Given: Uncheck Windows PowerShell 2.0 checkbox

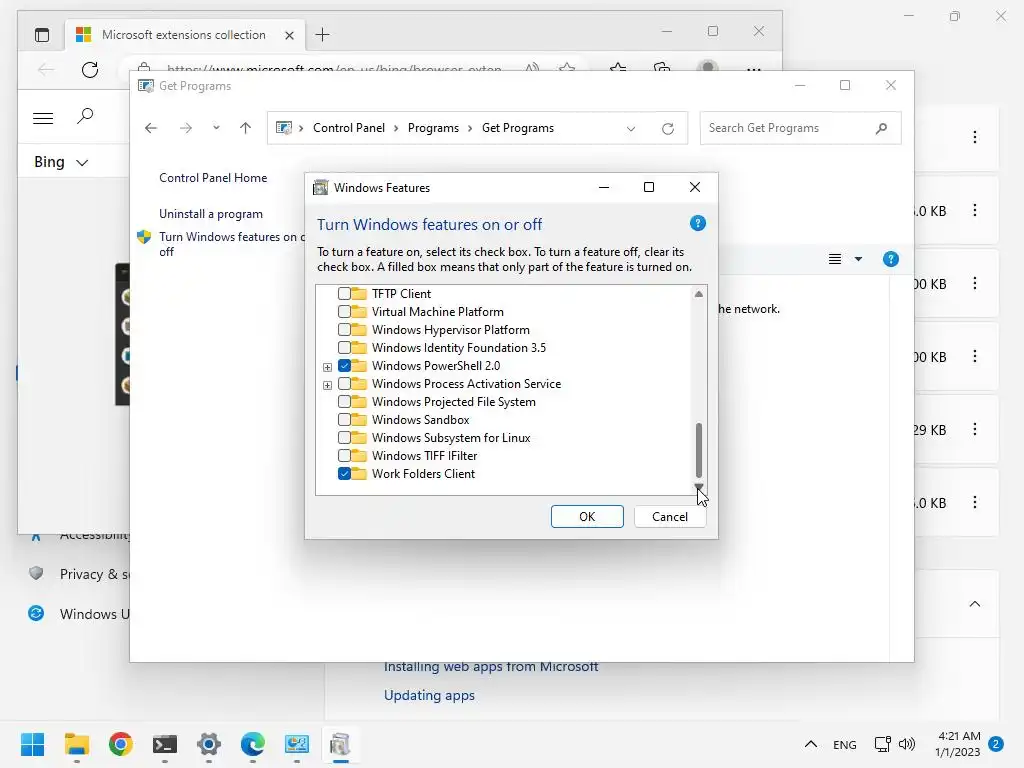Looking at the screenshot, I should tap(344, 366).
